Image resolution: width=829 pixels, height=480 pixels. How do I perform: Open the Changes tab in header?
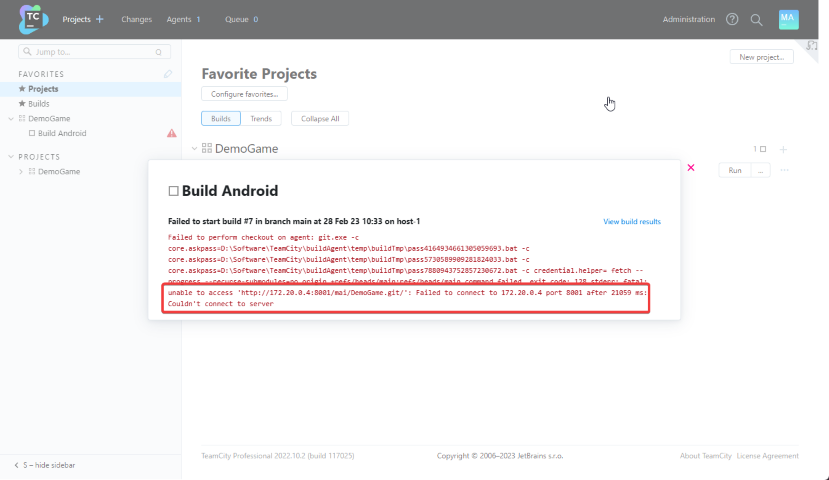pyautogui.click(x=136, y=19)
